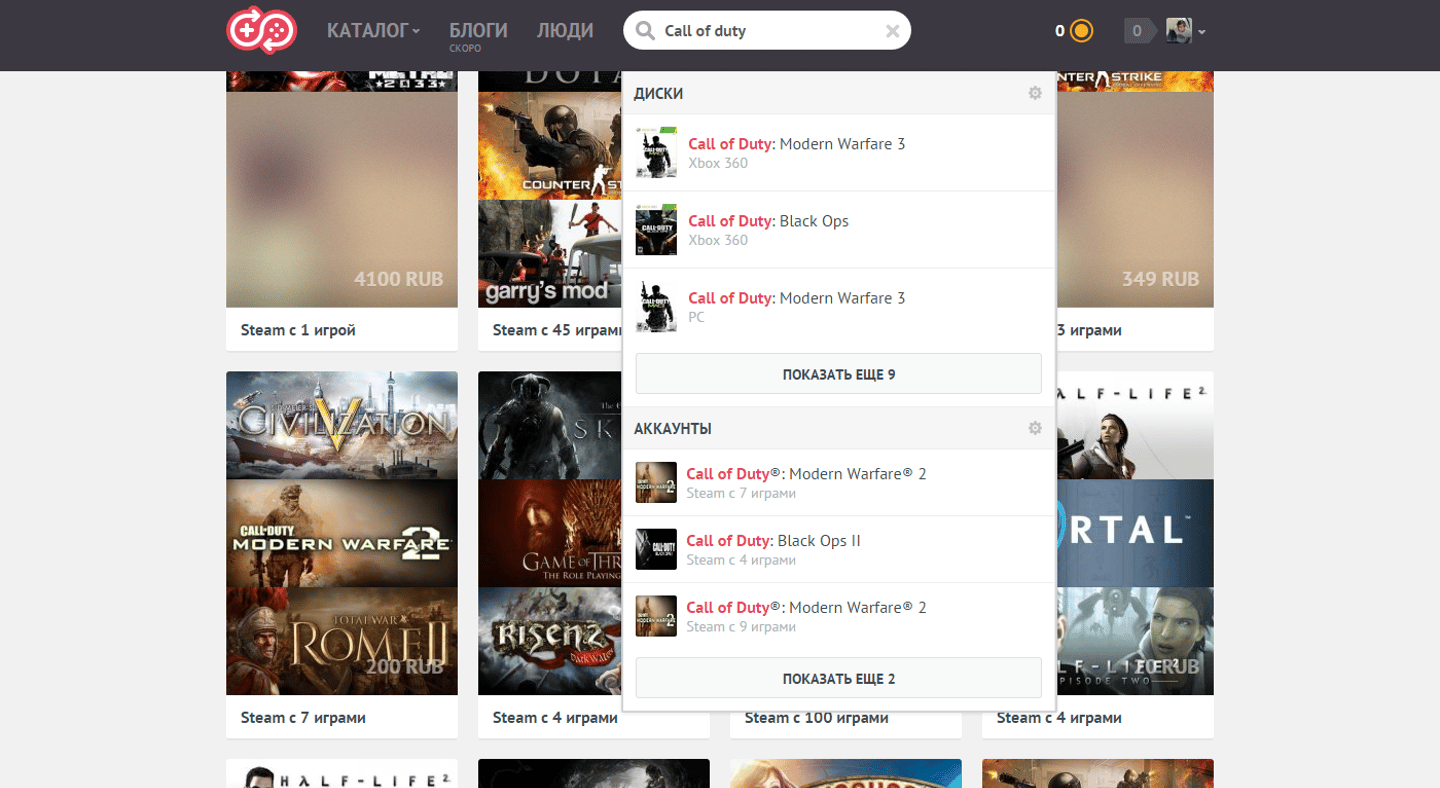Click 'Steam с 1 игрой' card title
Image resolution: width=1440 pixels, height=788 pixels.
[x=298, y=330]
